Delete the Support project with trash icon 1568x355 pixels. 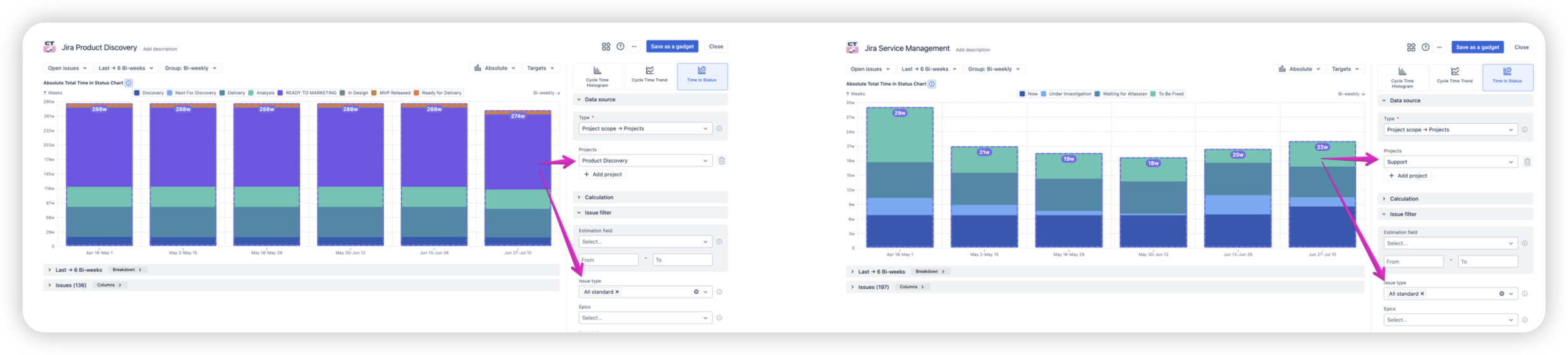(1527, 162)
